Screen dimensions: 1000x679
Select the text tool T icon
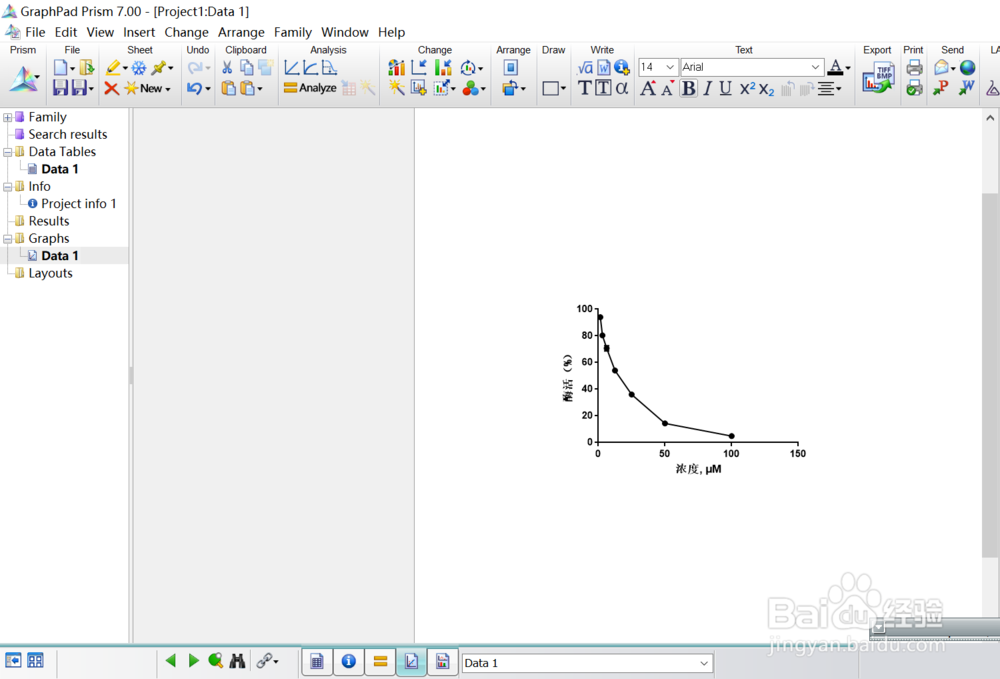(x=584, y=88)
